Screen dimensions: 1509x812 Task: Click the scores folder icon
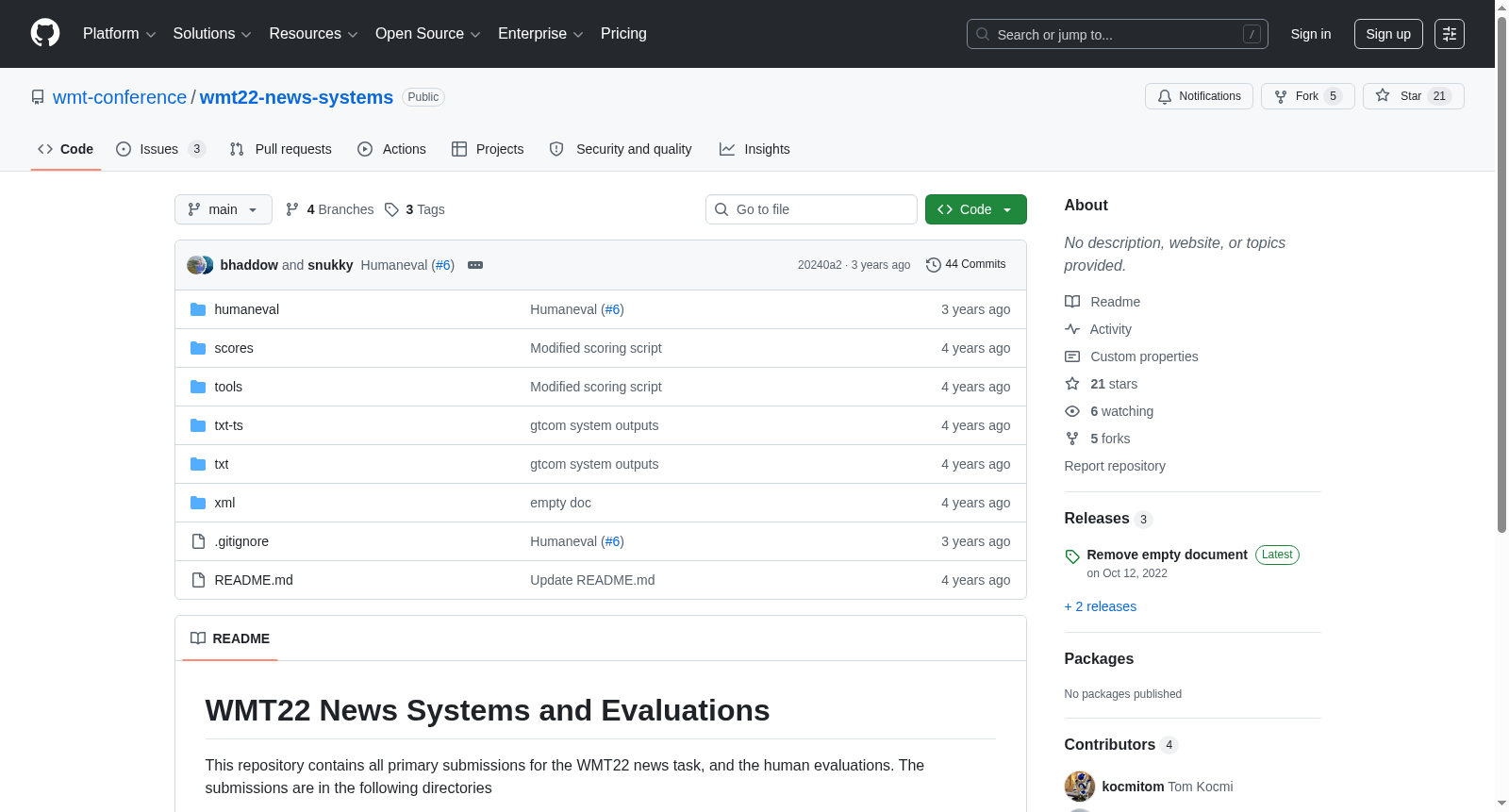pos(198,348)
